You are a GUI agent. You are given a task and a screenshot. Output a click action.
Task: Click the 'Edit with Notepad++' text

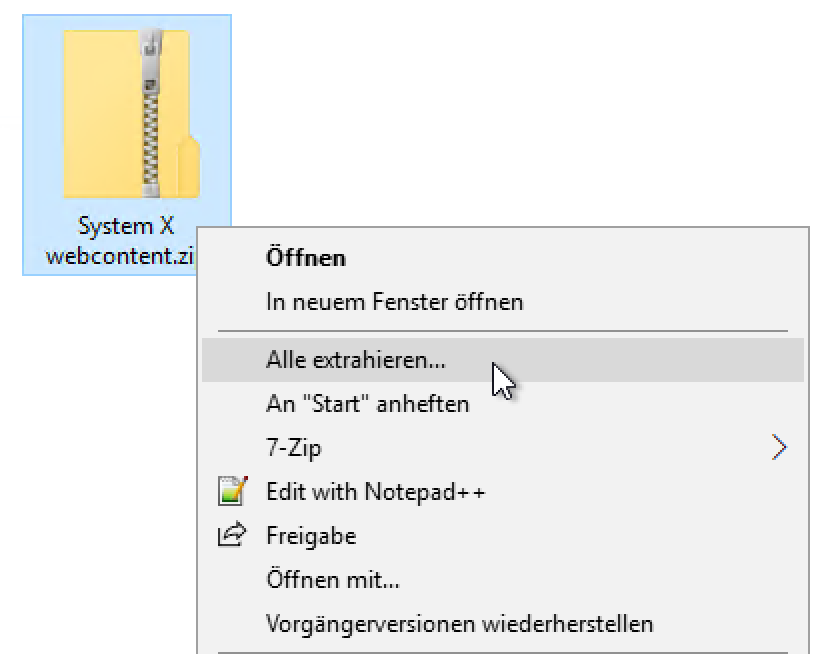pos(375,492)
